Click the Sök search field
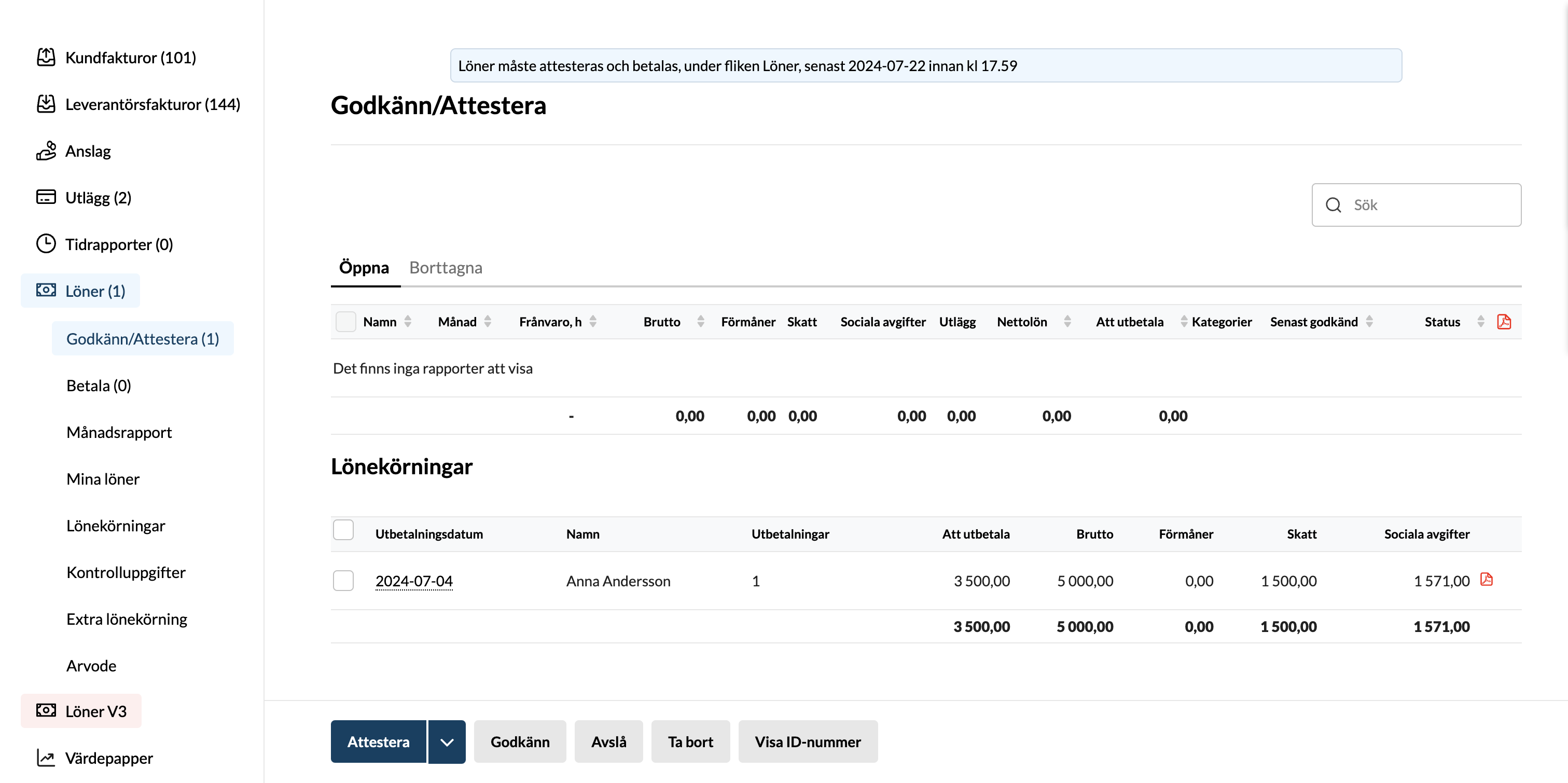 coord(1416,204)
